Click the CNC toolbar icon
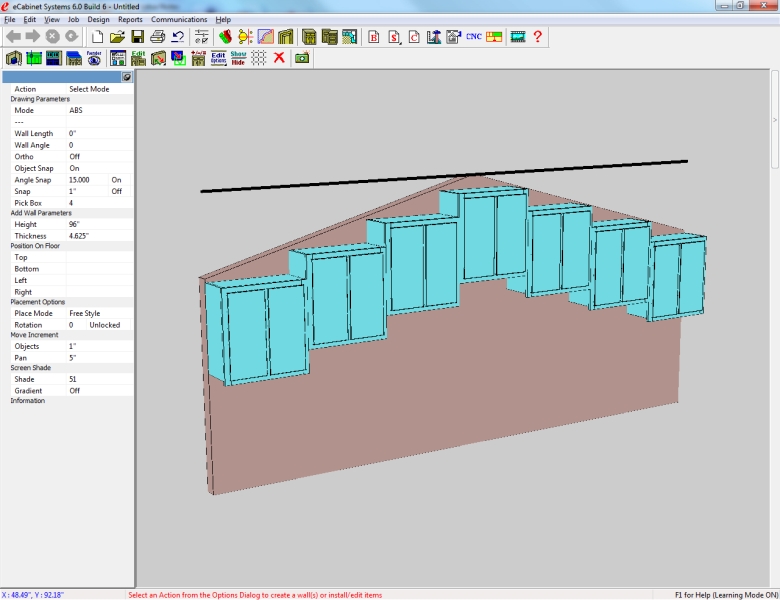 click(x=475, y=37)
